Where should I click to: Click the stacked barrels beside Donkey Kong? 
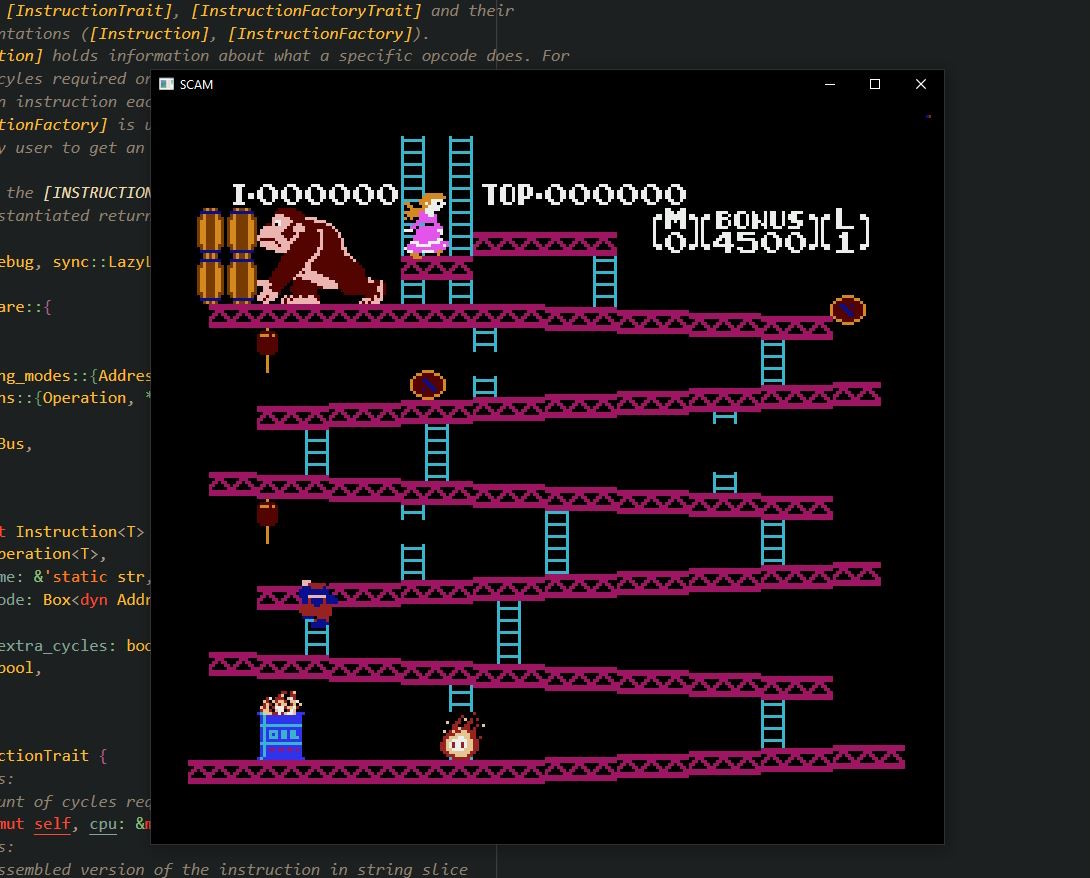(x=227, y=256)
